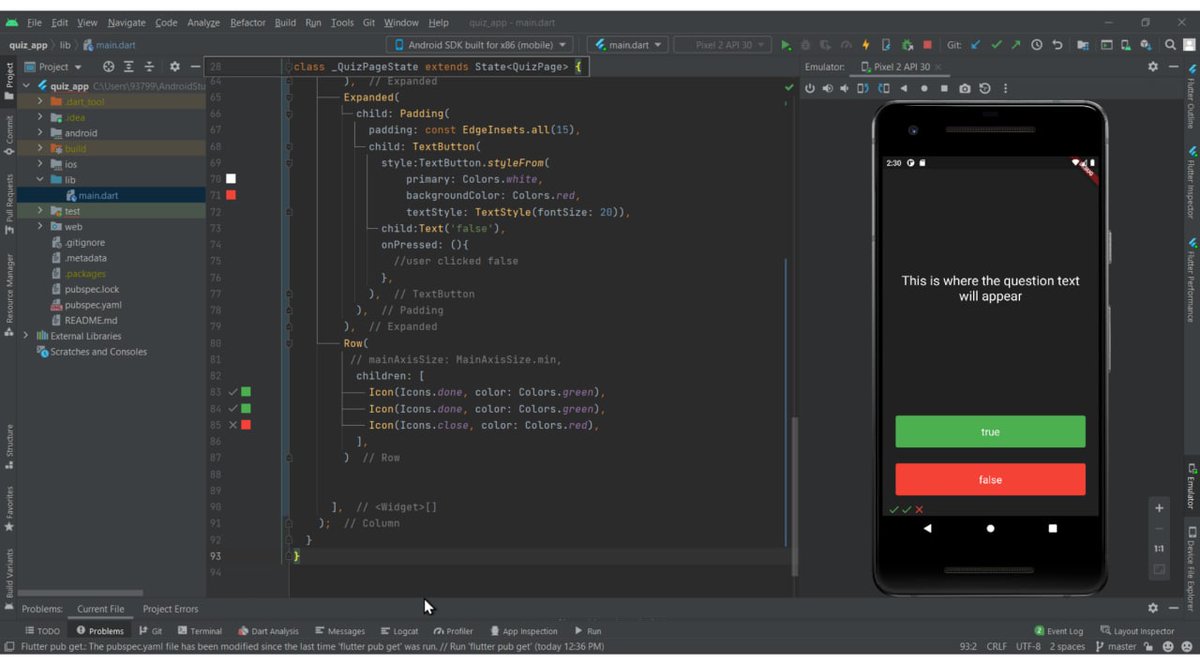Open the Tools menu
The image size is (1200, 665).
click(x=342, y=22)
